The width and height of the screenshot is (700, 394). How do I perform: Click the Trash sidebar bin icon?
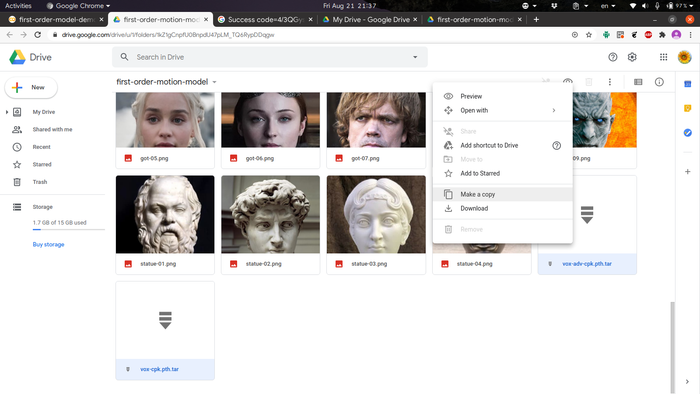coord(17,182)
